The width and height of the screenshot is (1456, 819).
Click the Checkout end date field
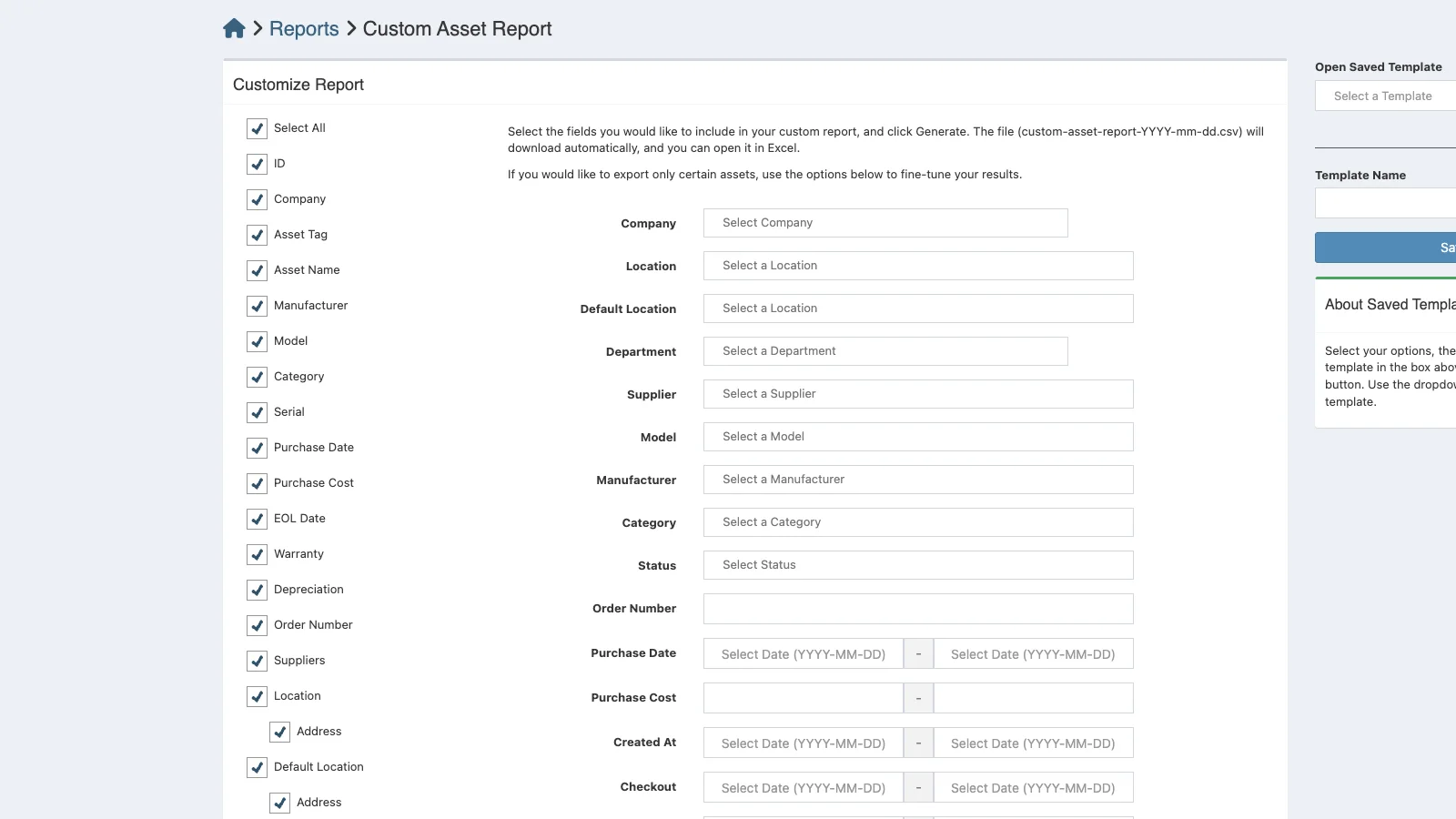[x=1034, y=787]
